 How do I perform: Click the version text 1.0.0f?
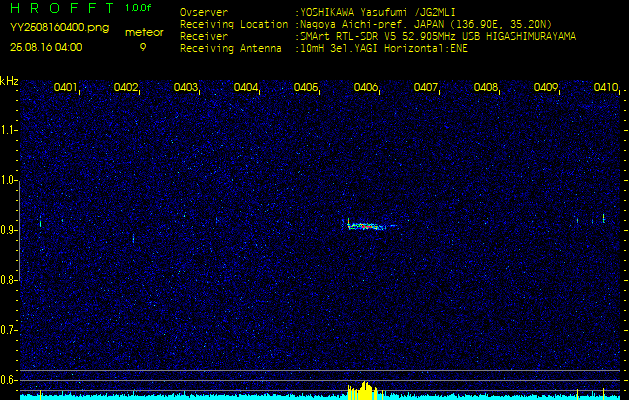point(138,8)
